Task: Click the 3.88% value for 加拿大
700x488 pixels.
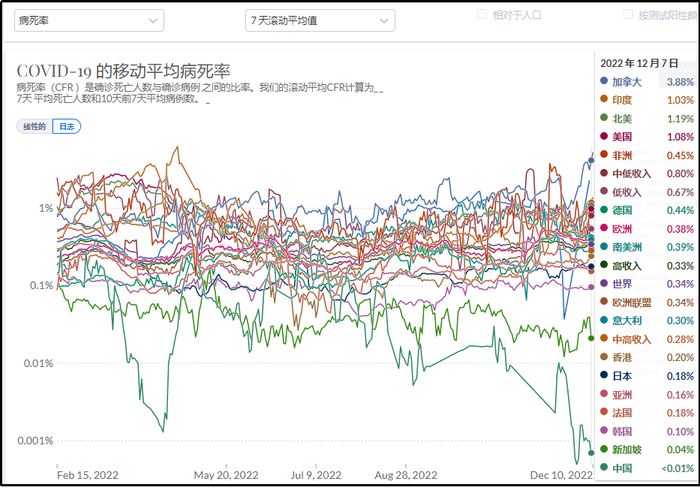Action: pos(680,82)
